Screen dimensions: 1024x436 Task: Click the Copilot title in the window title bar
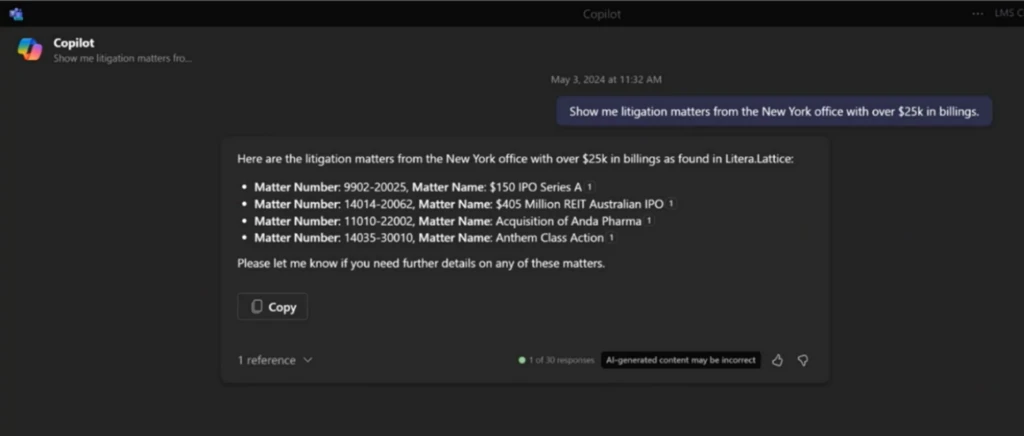(601, 14)
